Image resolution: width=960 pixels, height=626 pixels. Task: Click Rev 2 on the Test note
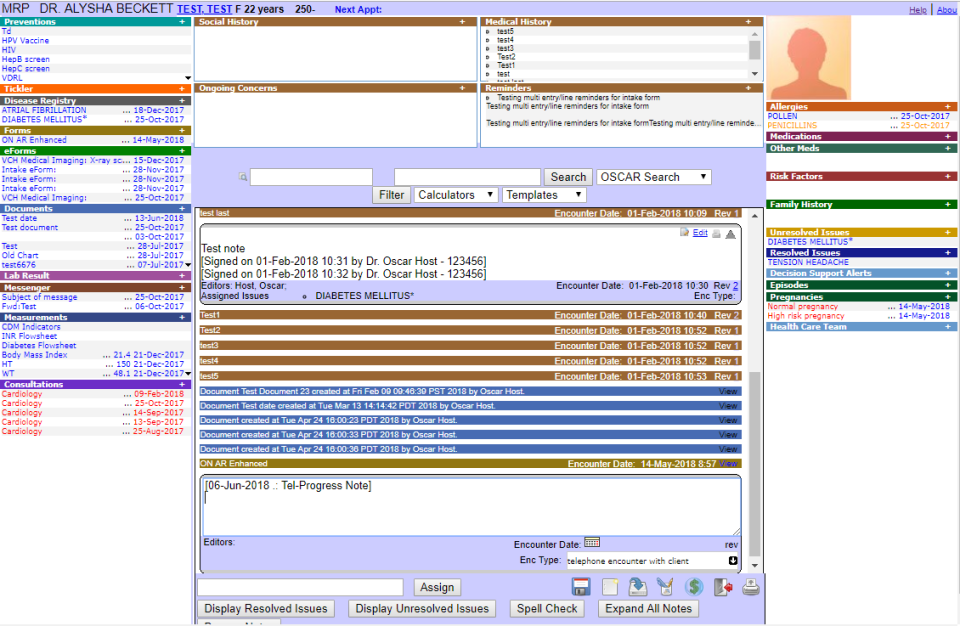(x=733, y=285)
